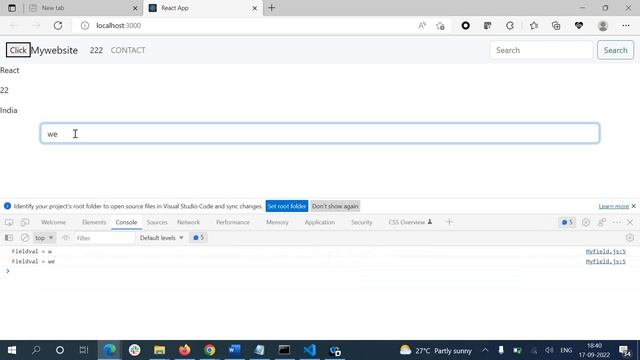Open the Network tab
The height and width of the screenshot is (360, 640).
click(189, 222)
